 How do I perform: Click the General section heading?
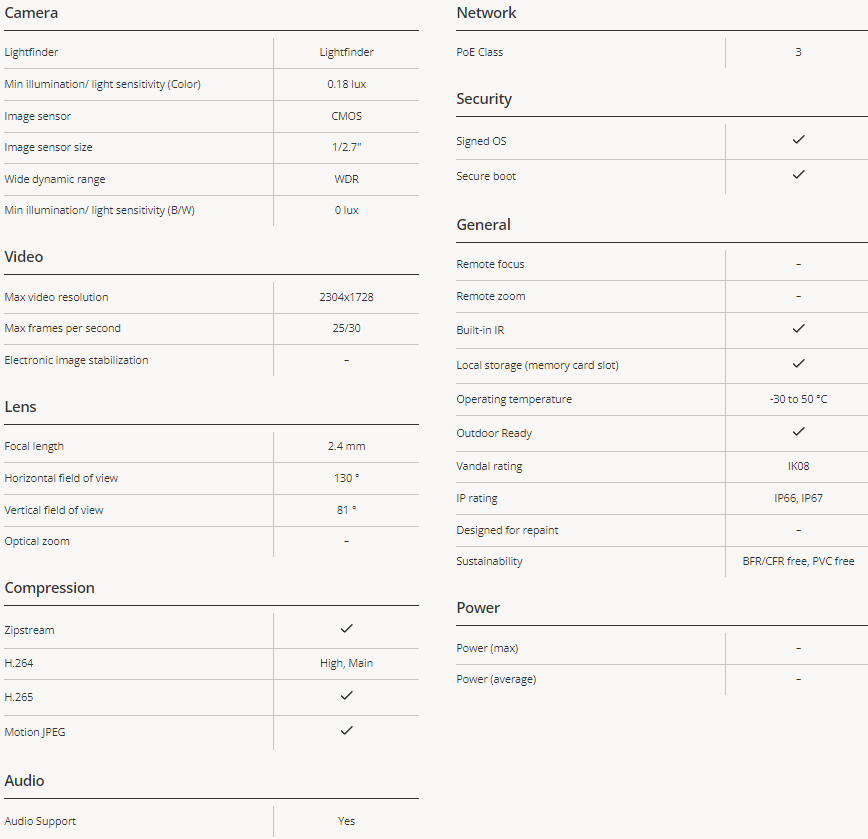pos(483,225)
